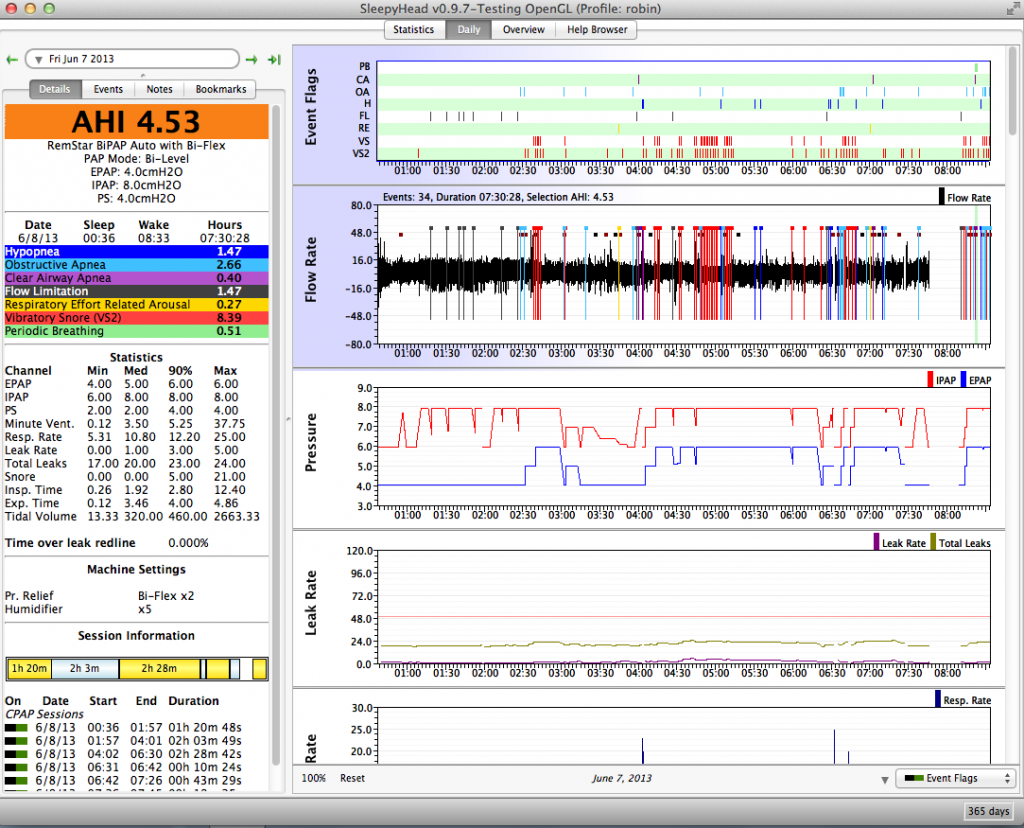Image resolution: width=1024 pixels, height=828 pixels.
Task: Toggle the 00:36 CPAP session on/off
Action: coord(16,727)
